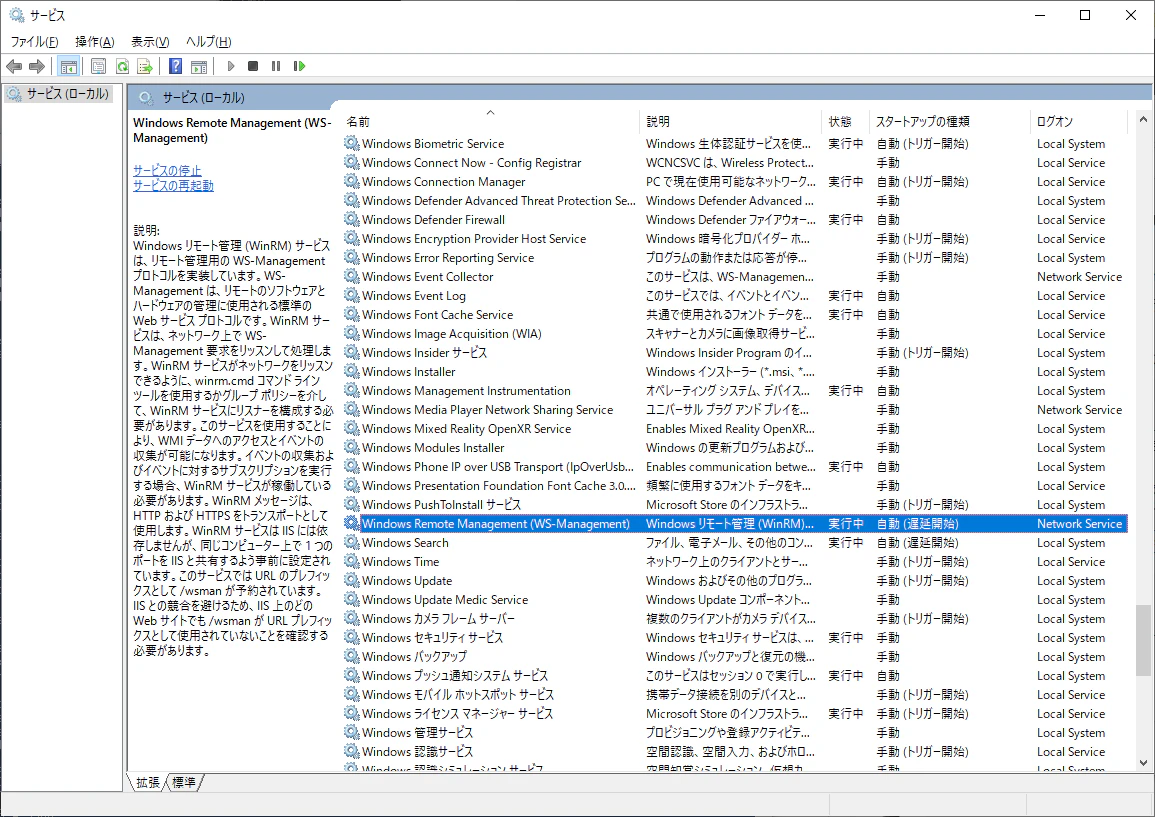This screenshot has width=1155, height=817.
Task: Click the scrollbar down arrow in the services list
Action: (1143, 763)
